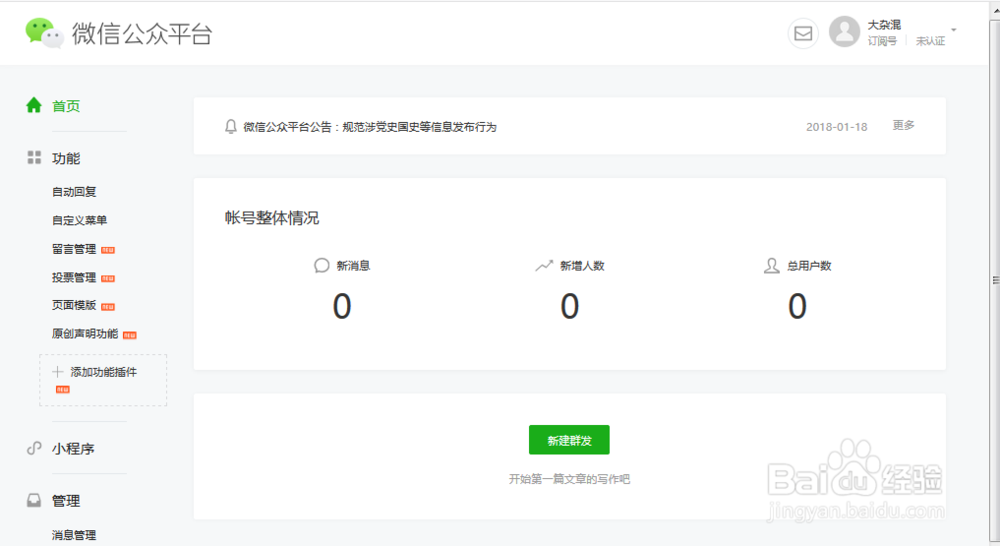
Task: Click the green 新建群发 button
Action: [569, 439]
